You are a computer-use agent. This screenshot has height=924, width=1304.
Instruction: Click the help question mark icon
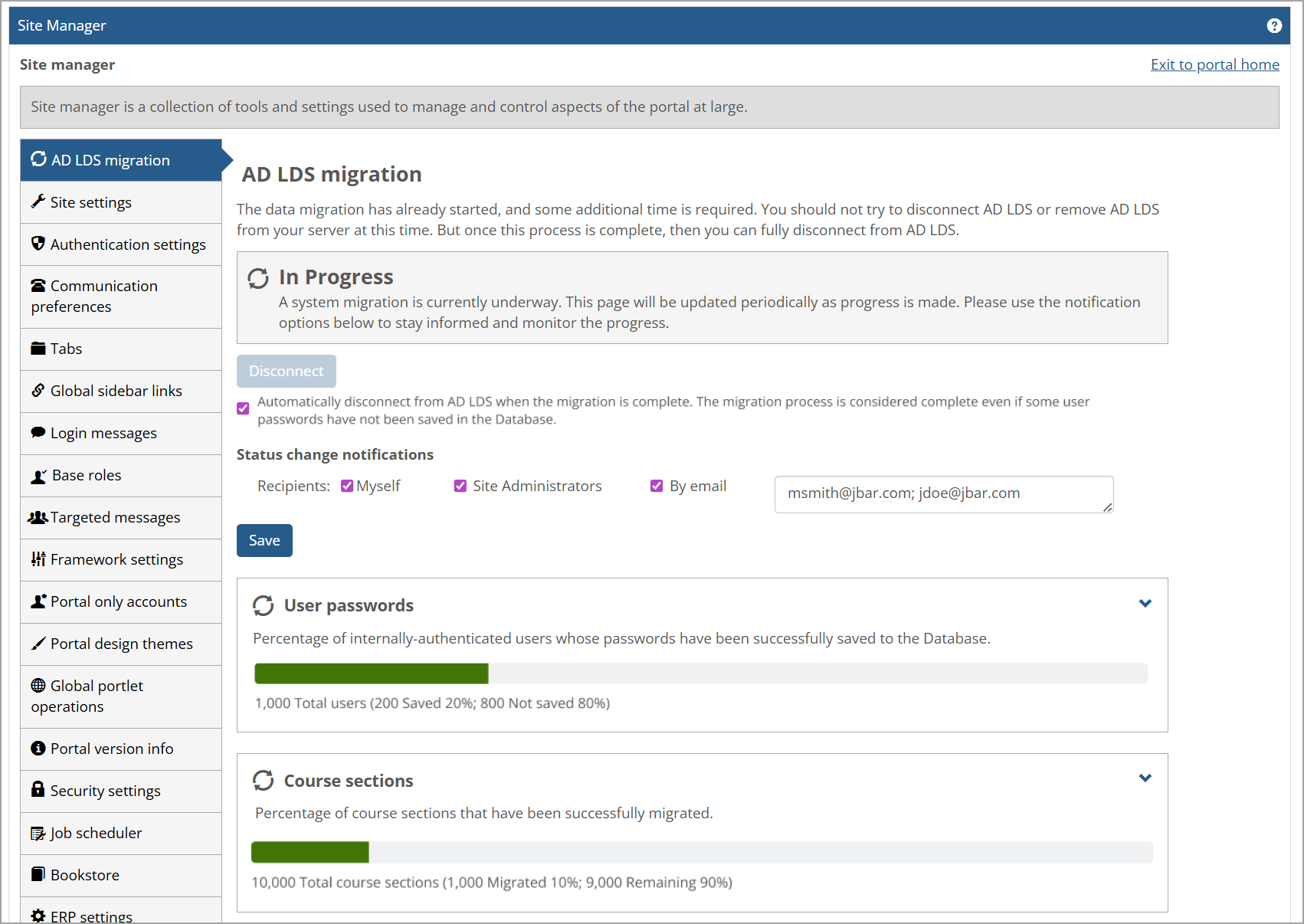click(1274, 26)
